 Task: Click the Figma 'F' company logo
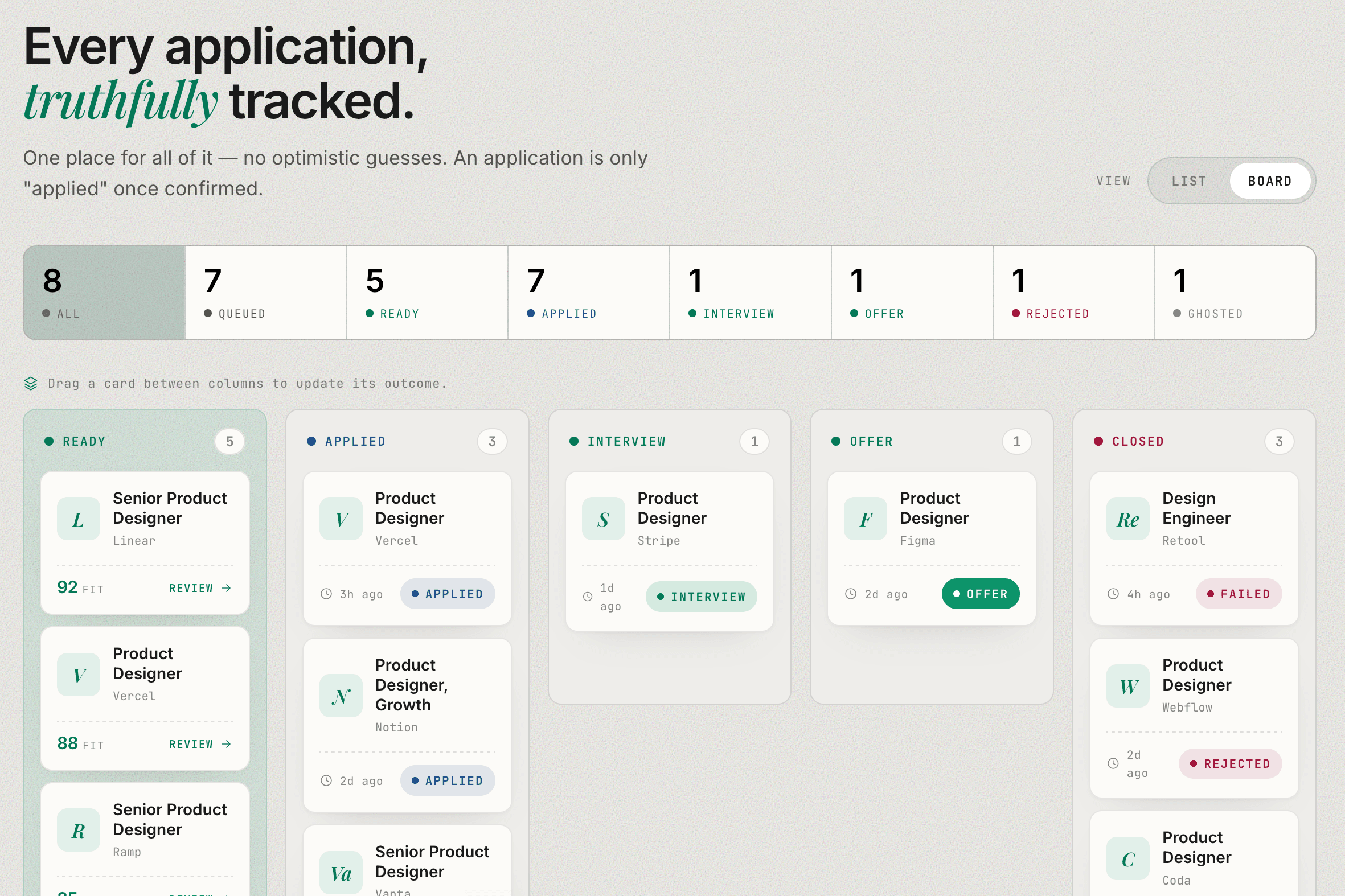pos(866,519)
